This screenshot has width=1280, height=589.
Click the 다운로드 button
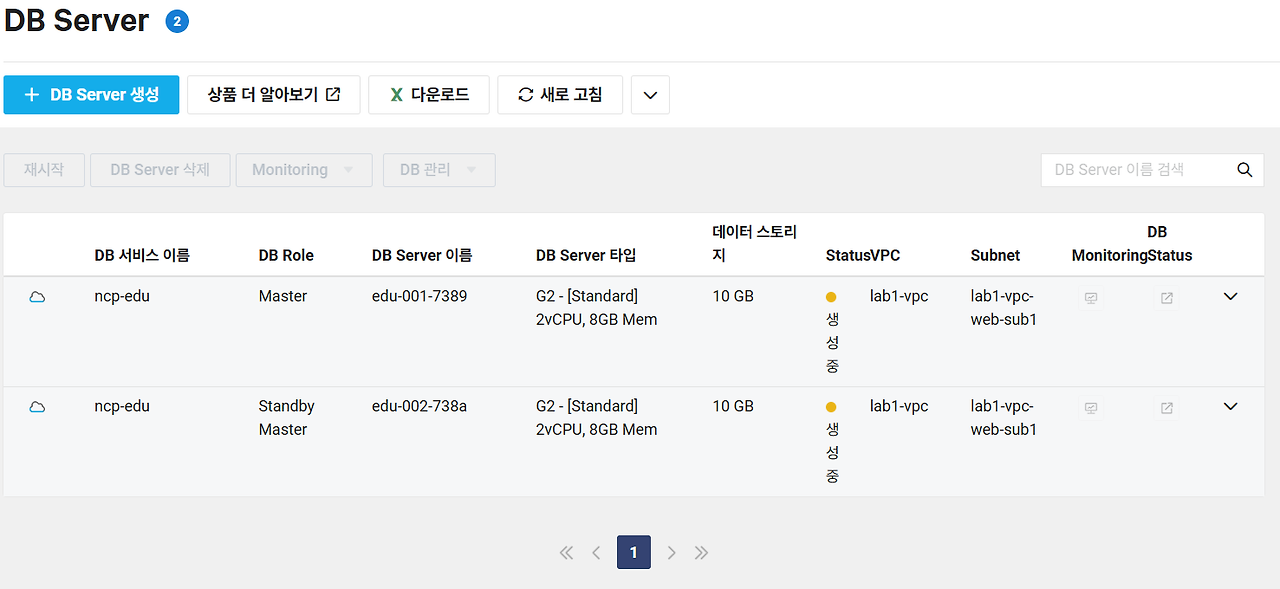click(x=429, y=95)
